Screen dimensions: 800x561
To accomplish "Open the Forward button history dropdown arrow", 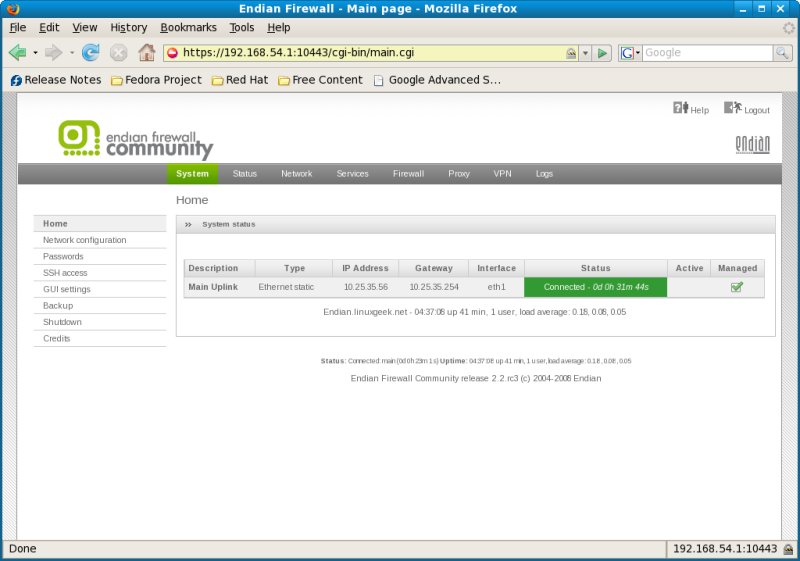I will pos(71,53).
